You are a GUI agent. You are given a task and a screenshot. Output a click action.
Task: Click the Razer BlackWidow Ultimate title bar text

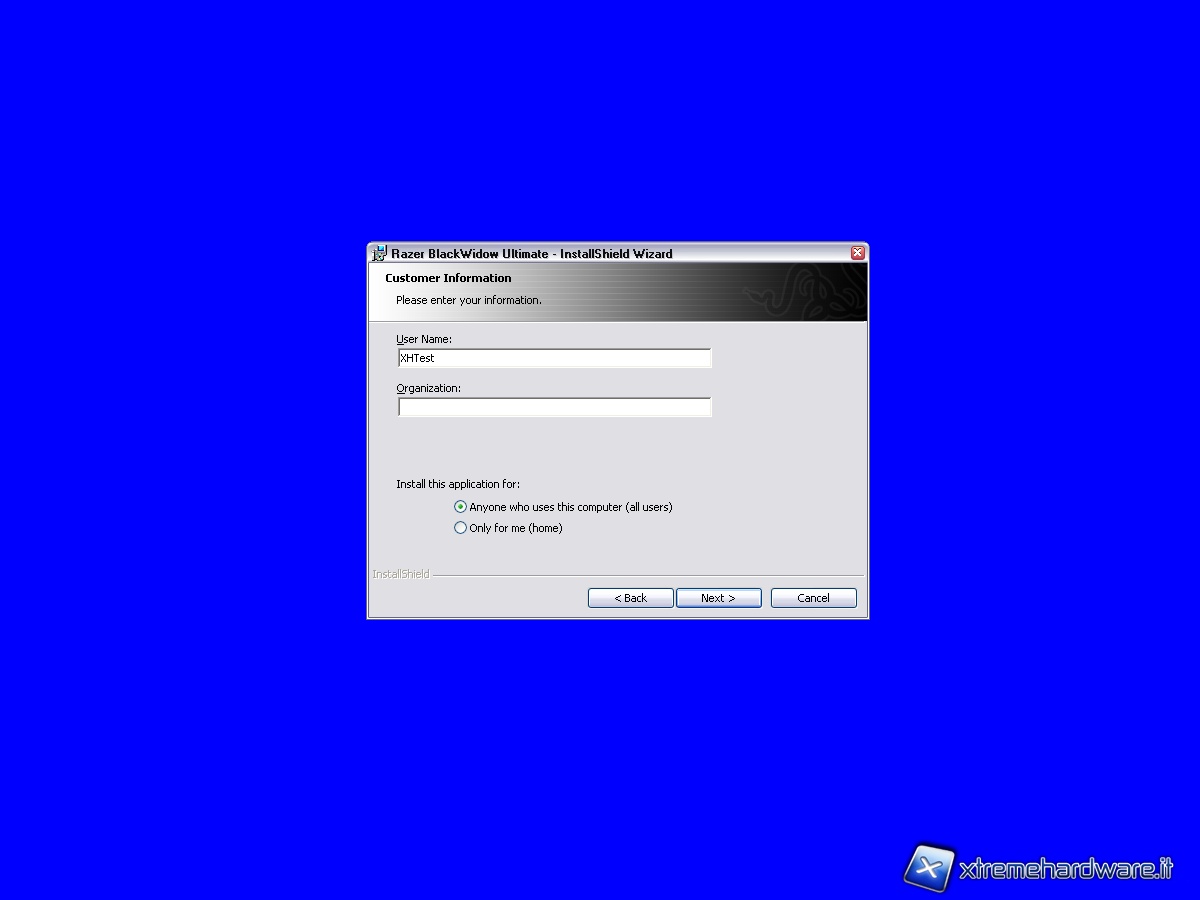click(x=531, y=254)
